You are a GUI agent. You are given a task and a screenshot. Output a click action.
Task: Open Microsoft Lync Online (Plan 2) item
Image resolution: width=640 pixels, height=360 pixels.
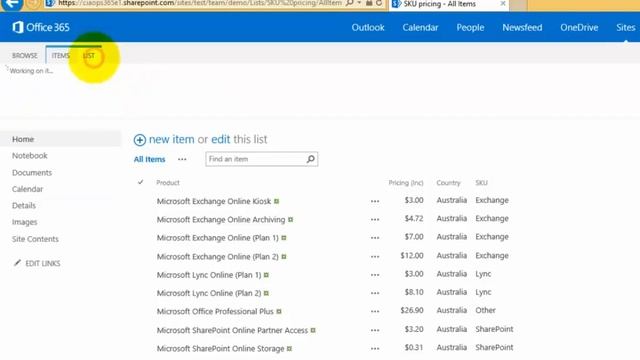(209, 293)
